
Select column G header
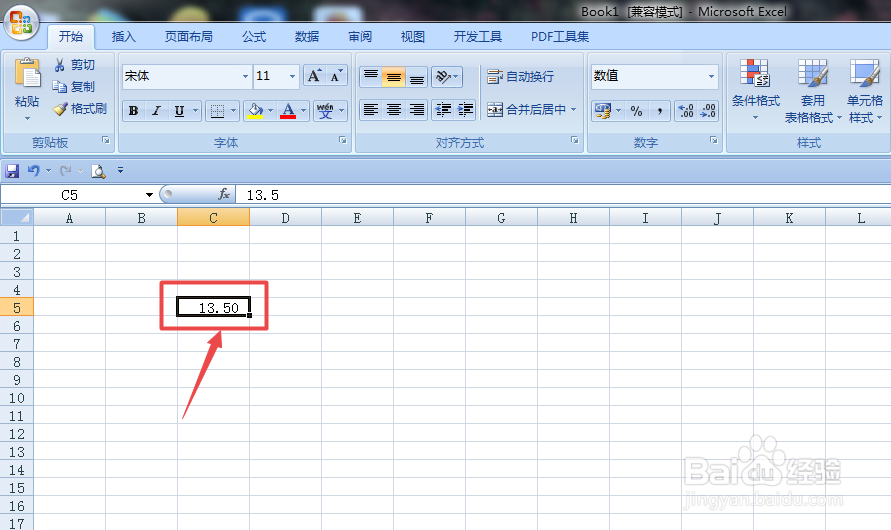tap(501, 218)
